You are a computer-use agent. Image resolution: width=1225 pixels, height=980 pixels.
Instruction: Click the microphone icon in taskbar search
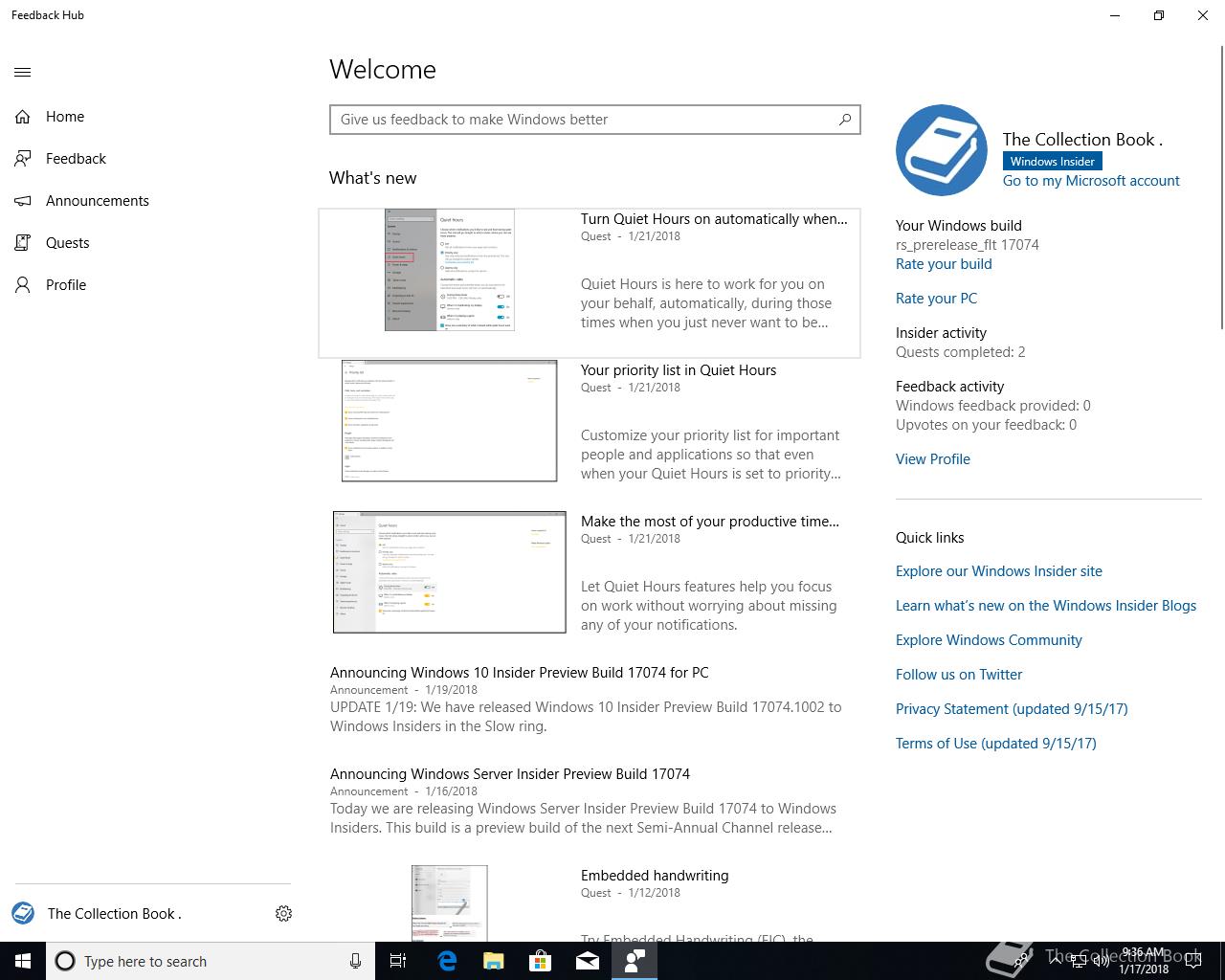point(355,961)
